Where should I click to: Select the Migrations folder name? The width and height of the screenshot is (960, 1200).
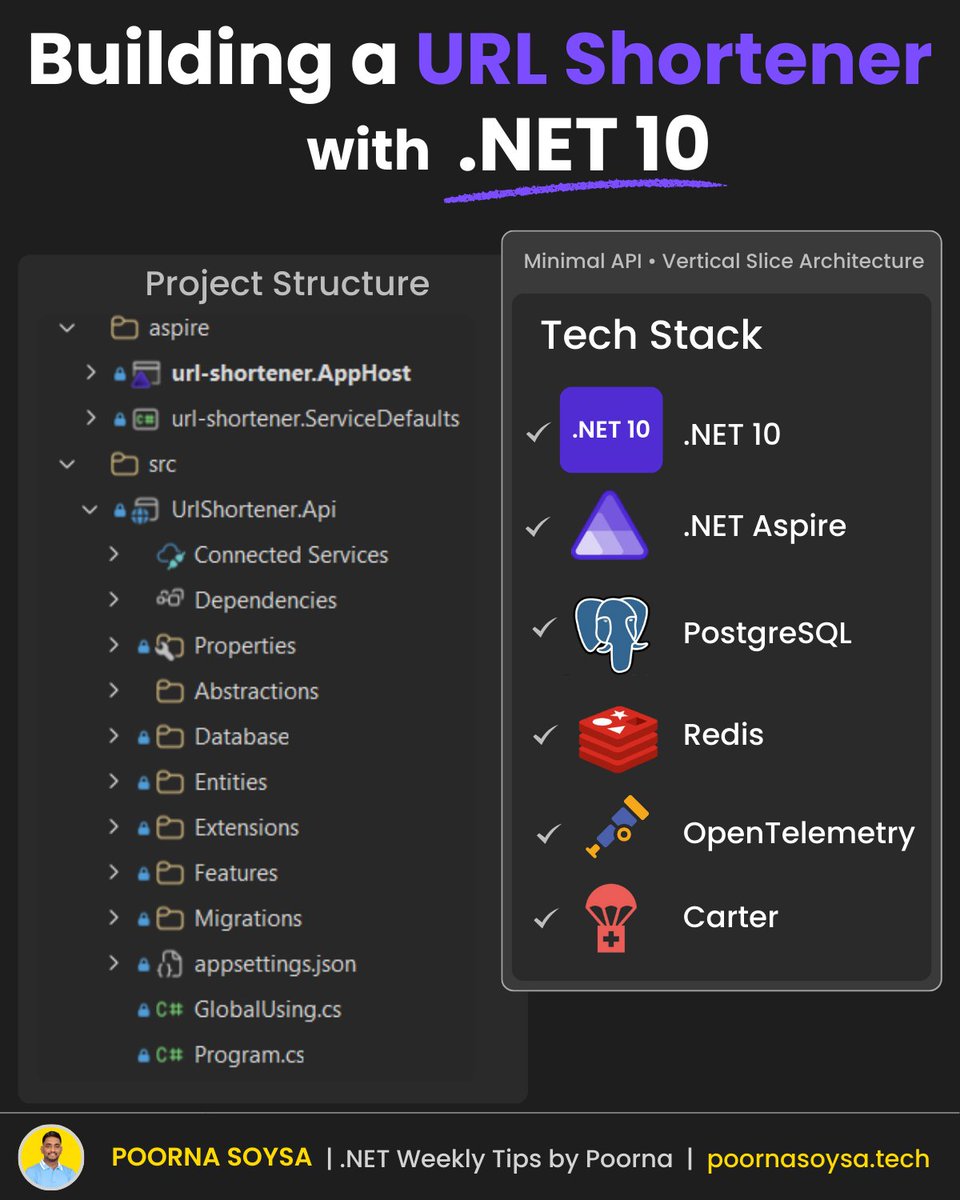tap(248, 918)
